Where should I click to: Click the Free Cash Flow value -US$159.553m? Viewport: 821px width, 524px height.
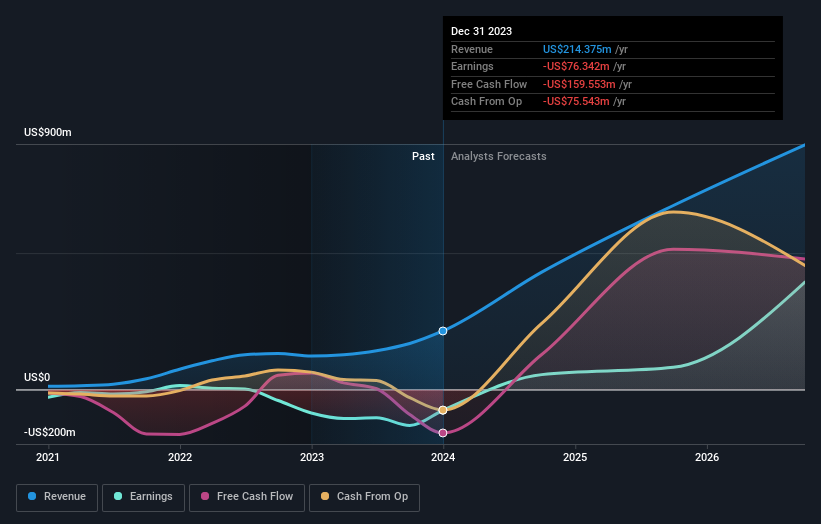click(x=579, y=84)
